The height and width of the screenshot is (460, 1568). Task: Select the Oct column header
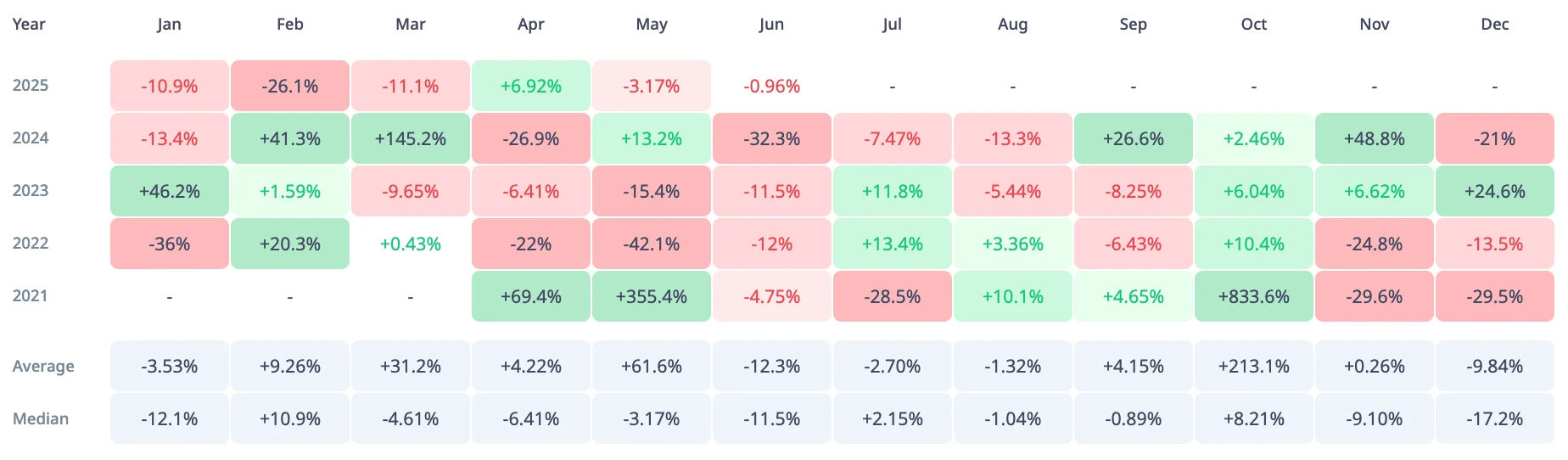(1253, 25)
